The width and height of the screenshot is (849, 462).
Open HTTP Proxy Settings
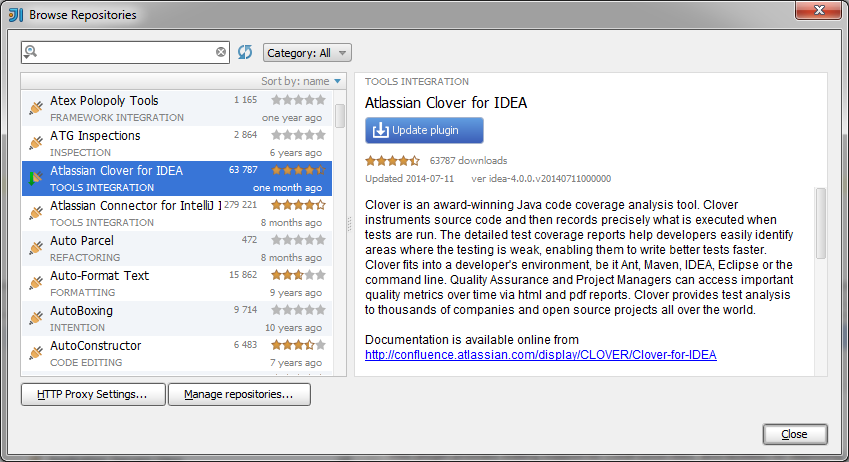pos(92,395)
